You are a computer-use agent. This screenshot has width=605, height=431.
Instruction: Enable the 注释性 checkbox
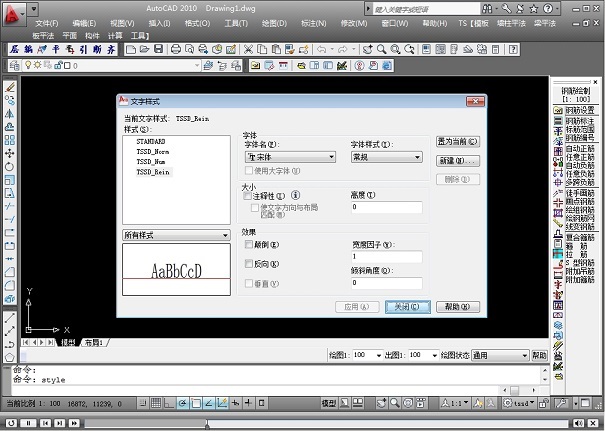pyautogui.click(x=248, y=197)
